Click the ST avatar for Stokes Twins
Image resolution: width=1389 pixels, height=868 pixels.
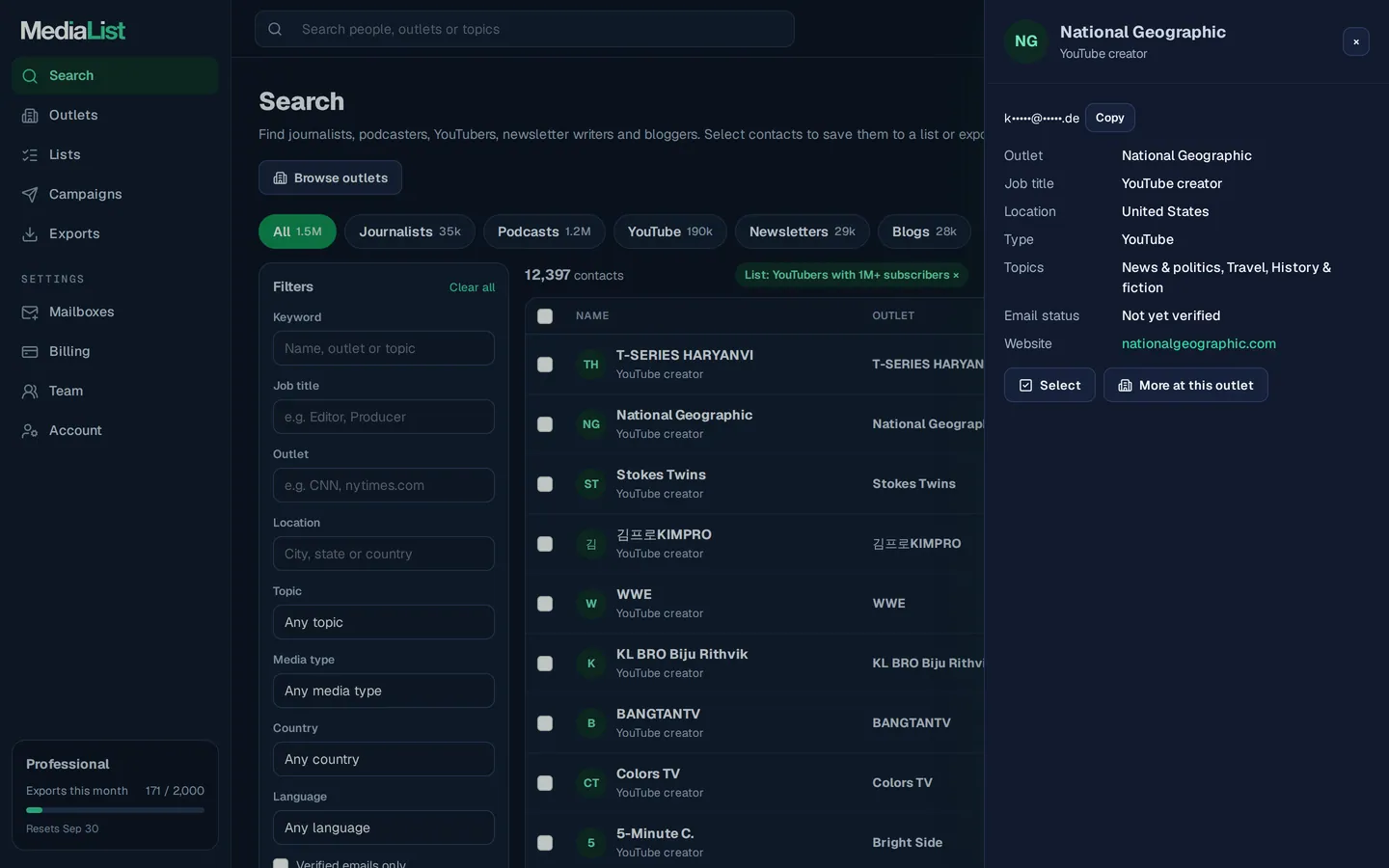(x=591, y=484)
